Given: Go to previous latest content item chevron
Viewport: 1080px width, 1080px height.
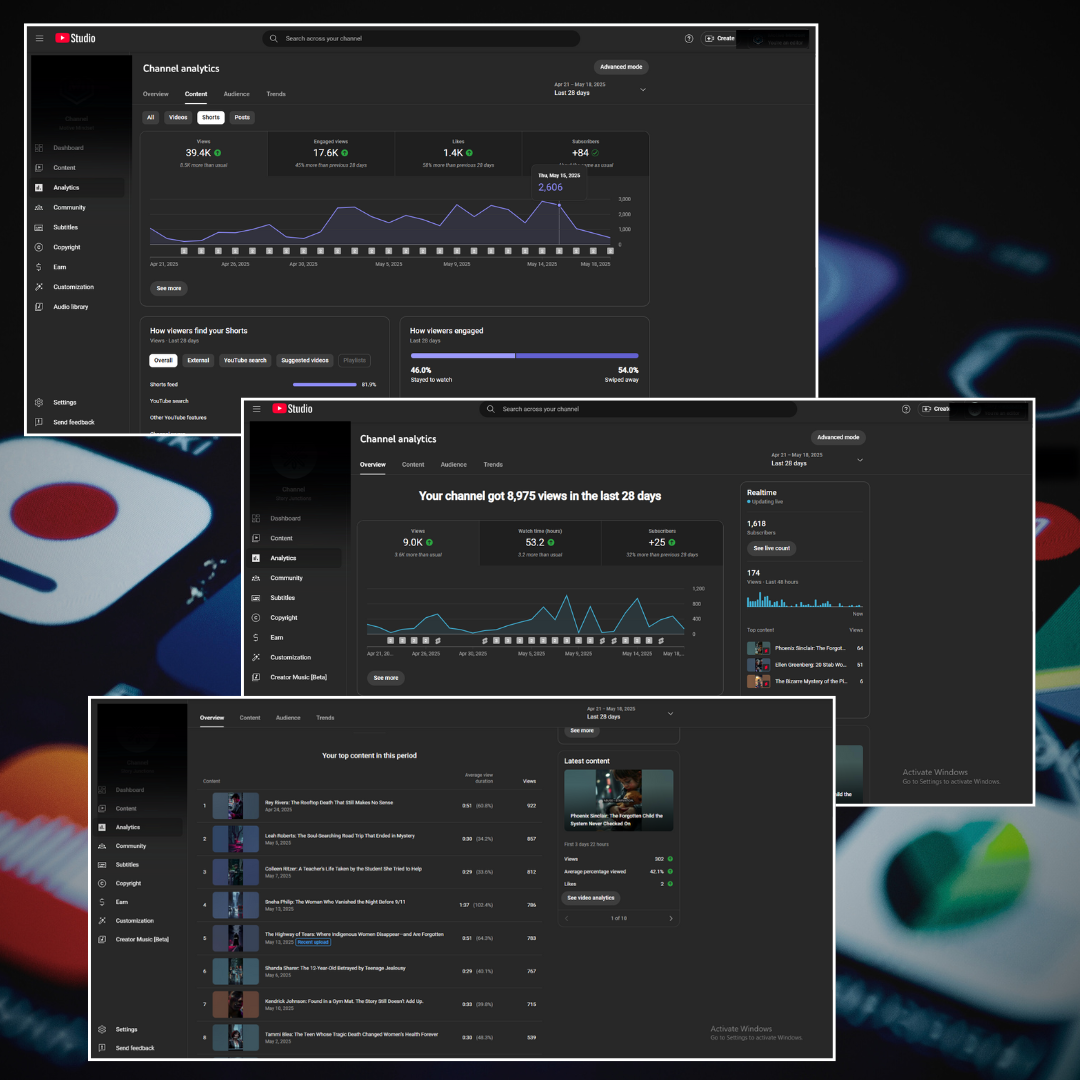Looking at the screenshot, I should tap(567, 919).
